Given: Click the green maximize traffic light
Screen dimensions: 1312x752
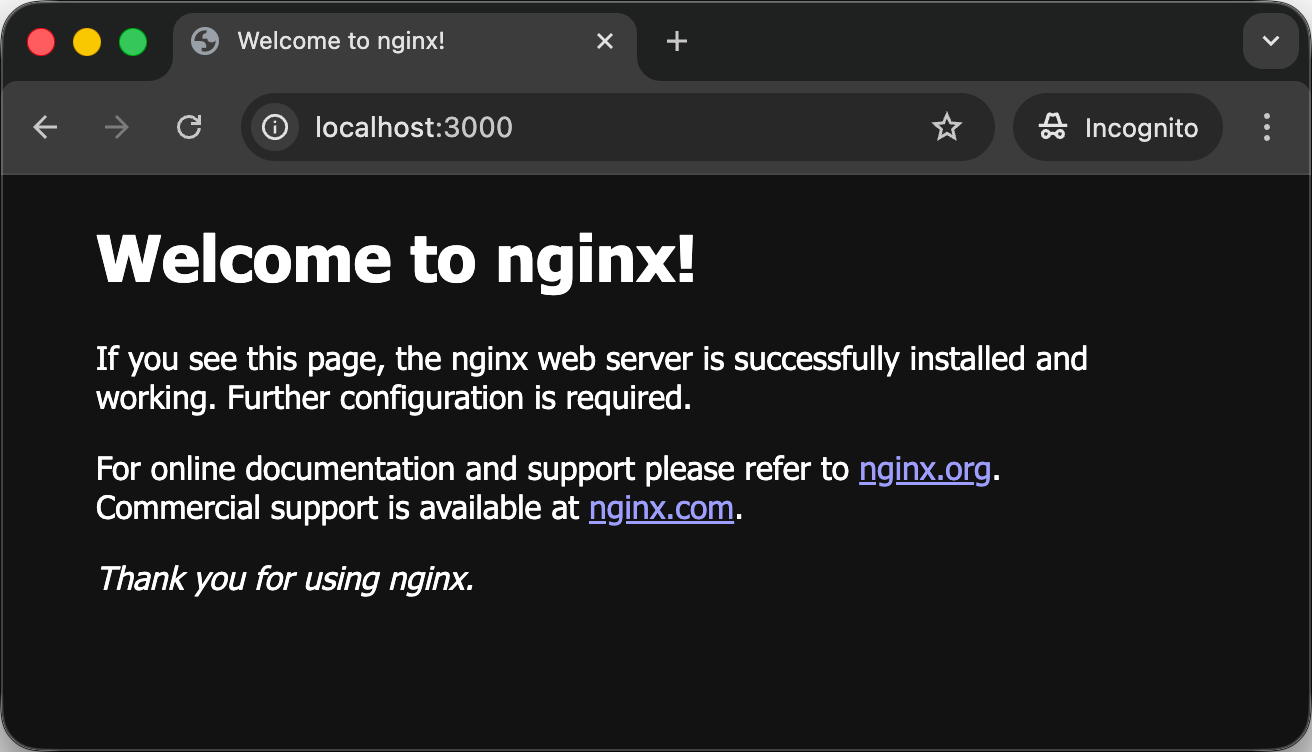Looking at the screenshot, I should coord(132,41).
